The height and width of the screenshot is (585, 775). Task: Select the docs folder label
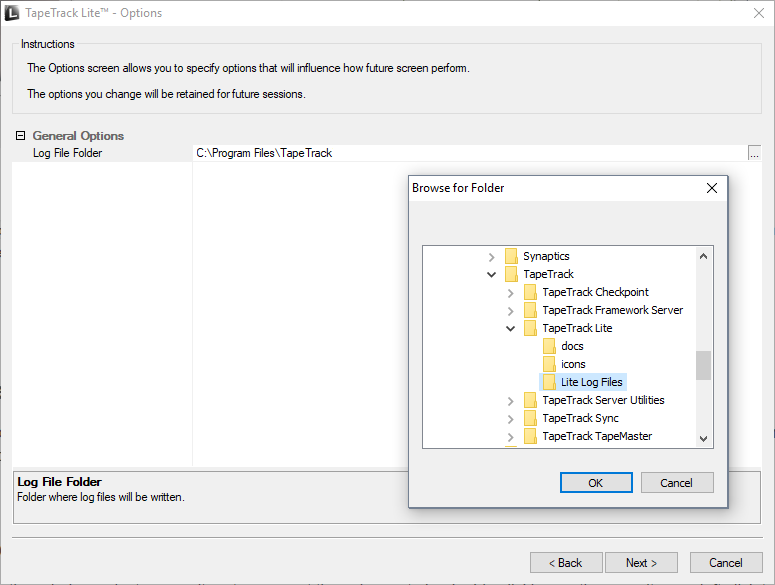pos(572,346)
